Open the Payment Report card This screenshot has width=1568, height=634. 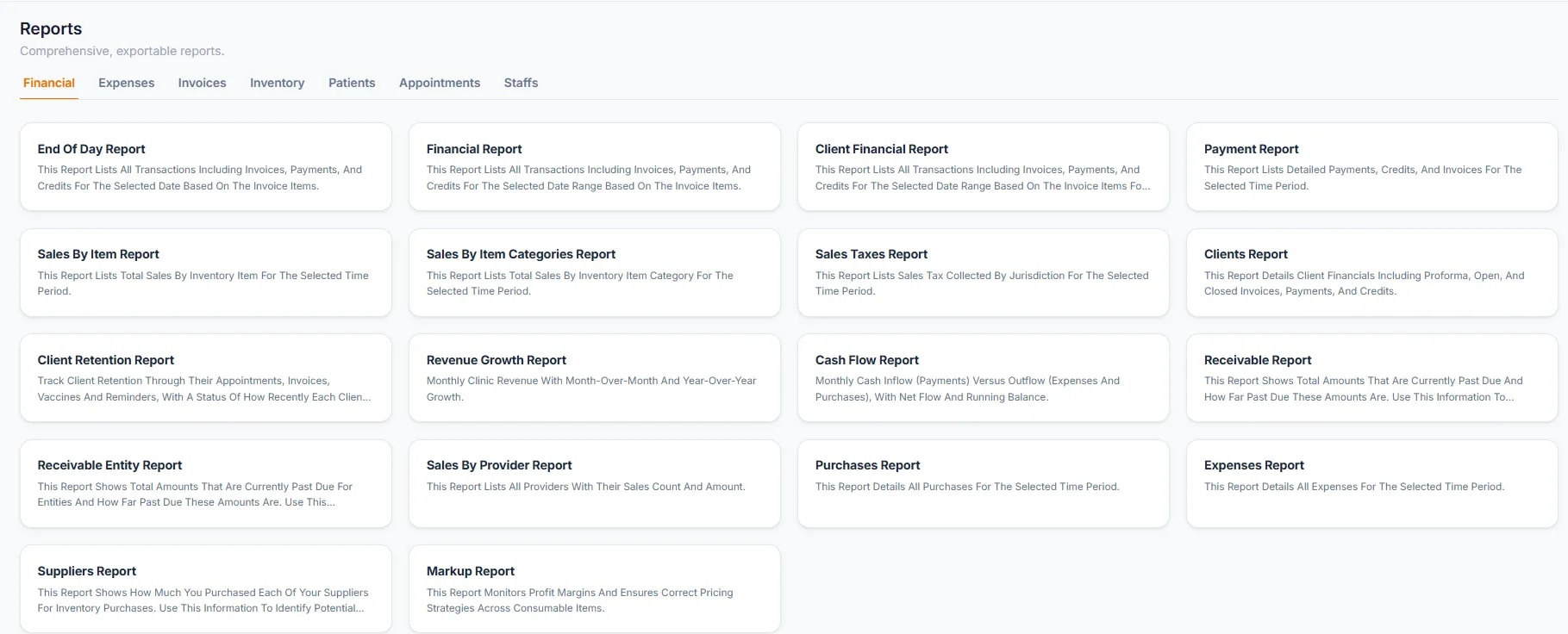point(1372,166)
